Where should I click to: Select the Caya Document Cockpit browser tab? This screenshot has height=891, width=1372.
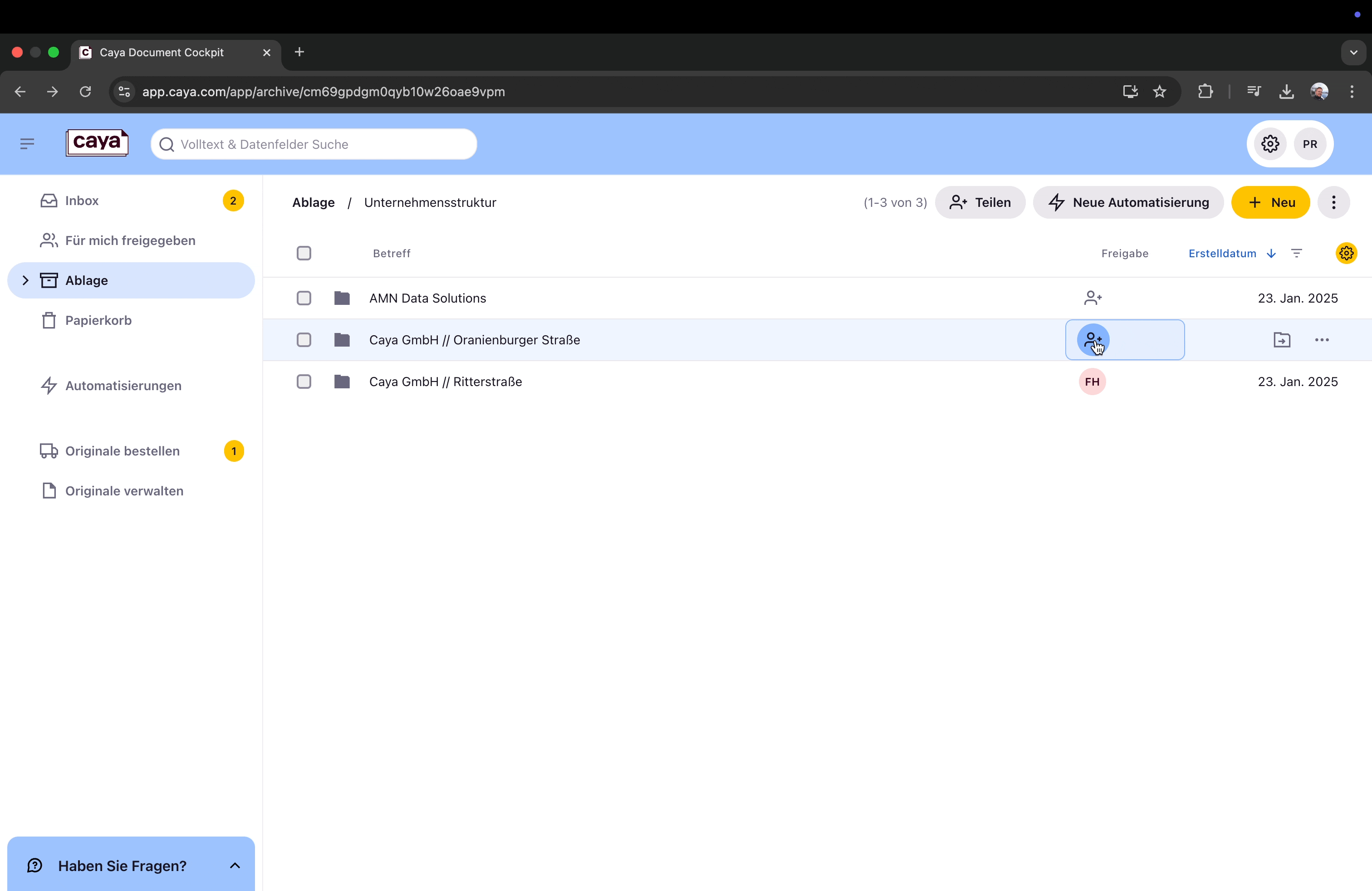[176, 53]
